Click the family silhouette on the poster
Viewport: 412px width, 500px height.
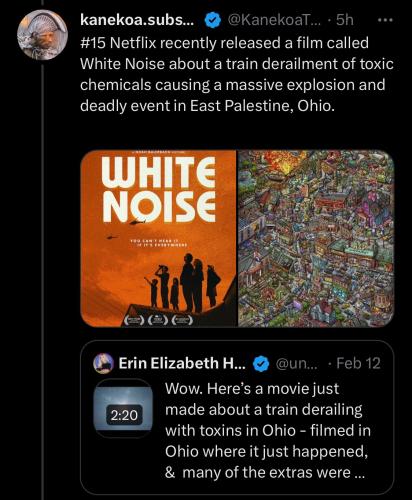click(183, 283)
